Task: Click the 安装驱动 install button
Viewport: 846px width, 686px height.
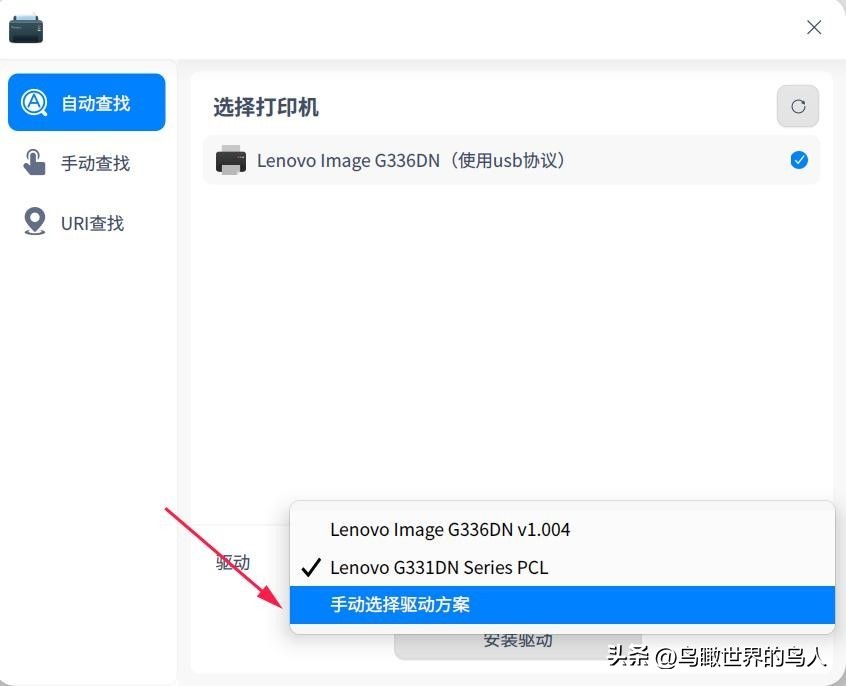Action: (518, 641)
